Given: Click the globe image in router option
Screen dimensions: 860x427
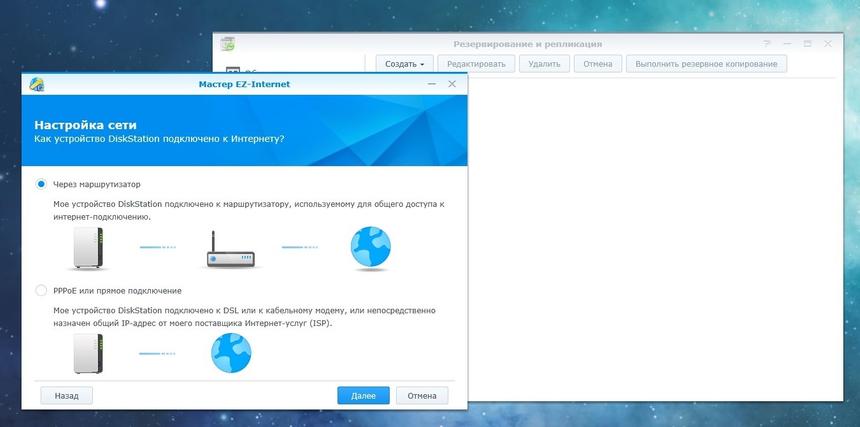Looking at the screenshot, I should [x=371, y=248].
